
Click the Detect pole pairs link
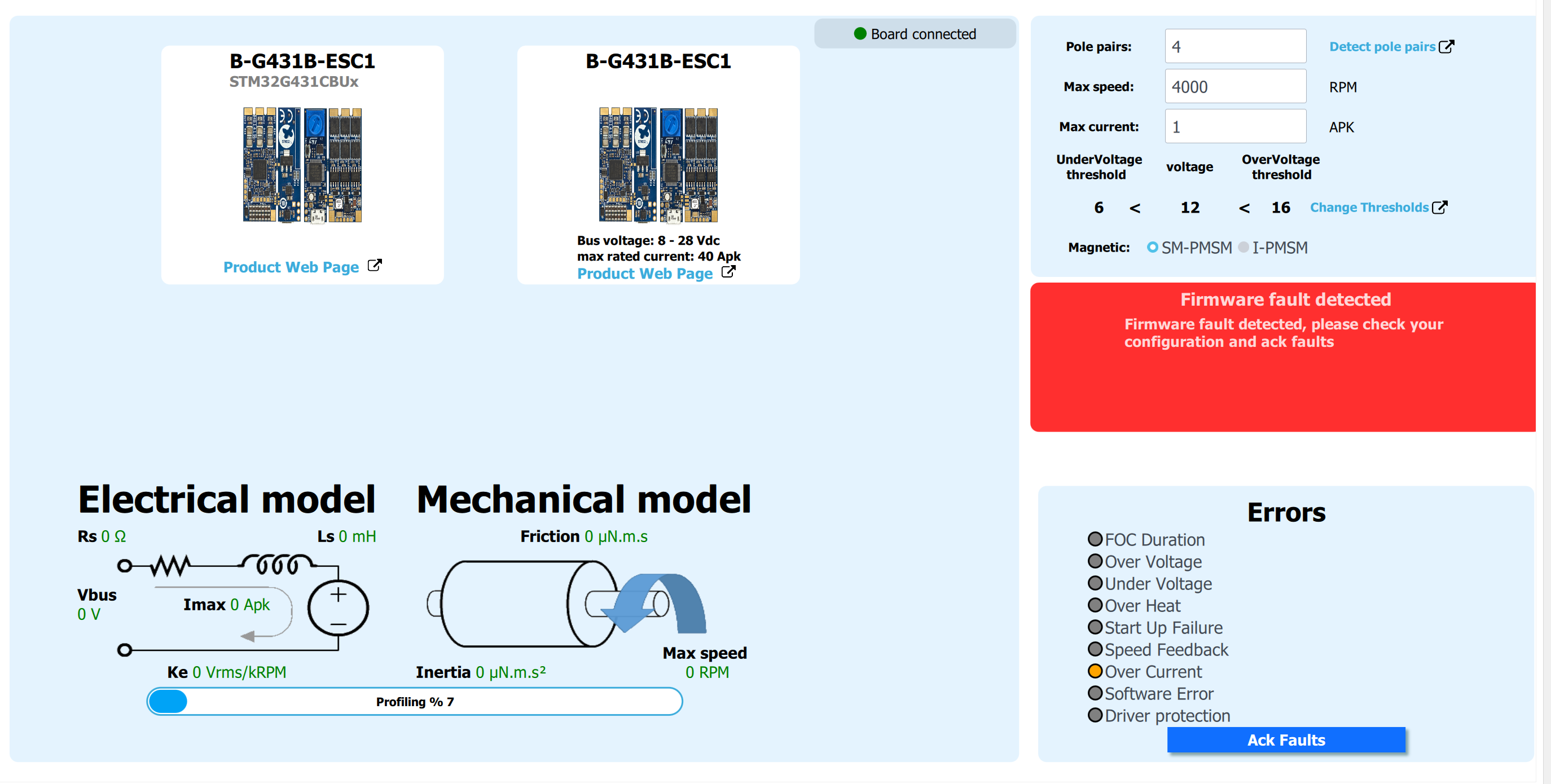[x=1381, y=46]
